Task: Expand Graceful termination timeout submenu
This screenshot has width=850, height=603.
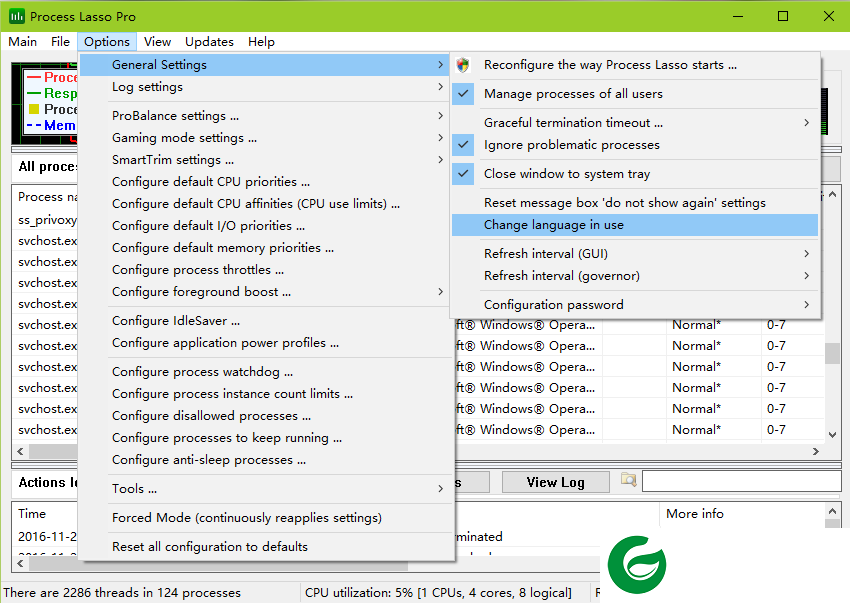Action: click(635, 123)
